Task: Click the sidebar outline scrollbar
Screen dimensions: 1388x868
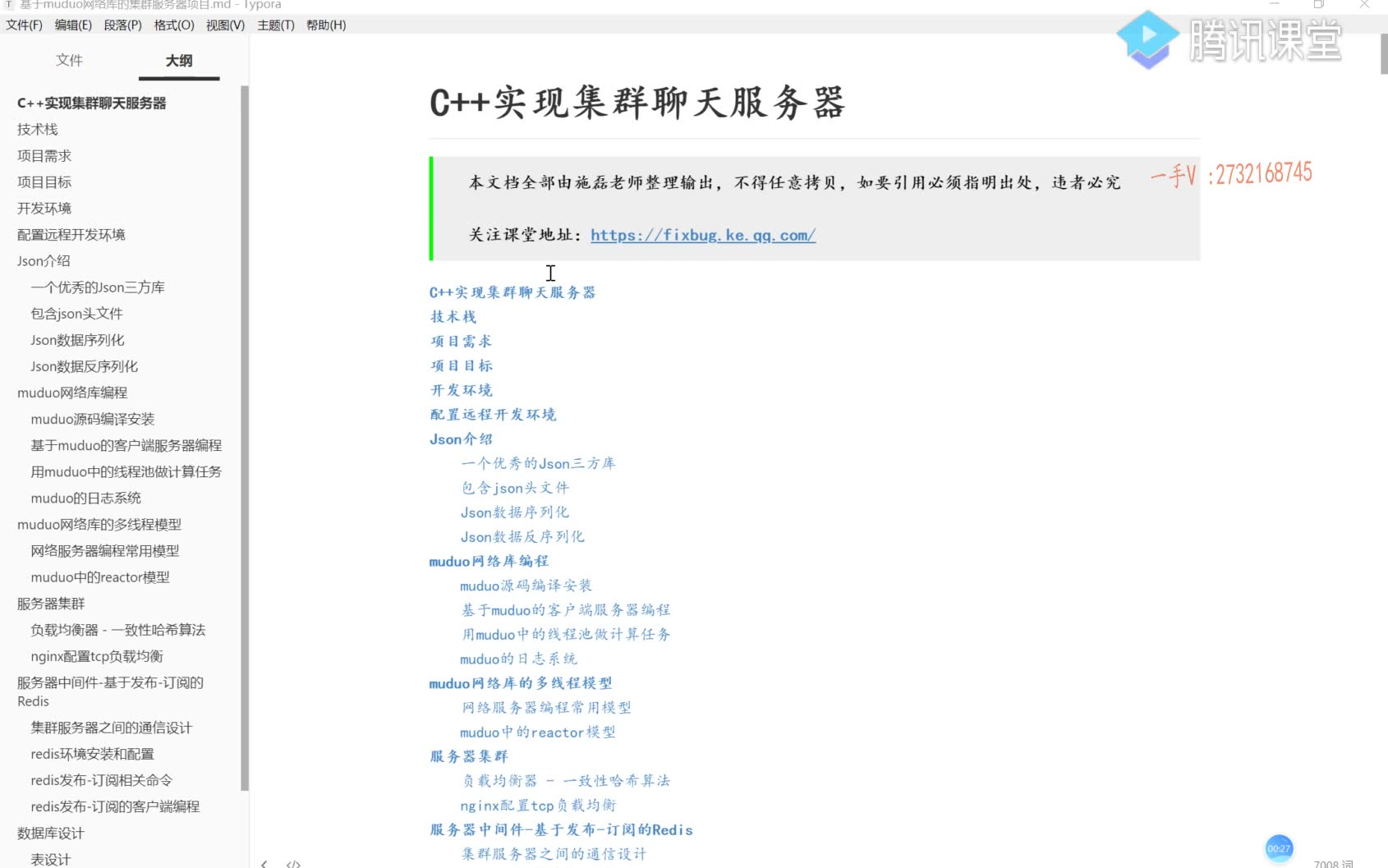Action: [244, 438]
